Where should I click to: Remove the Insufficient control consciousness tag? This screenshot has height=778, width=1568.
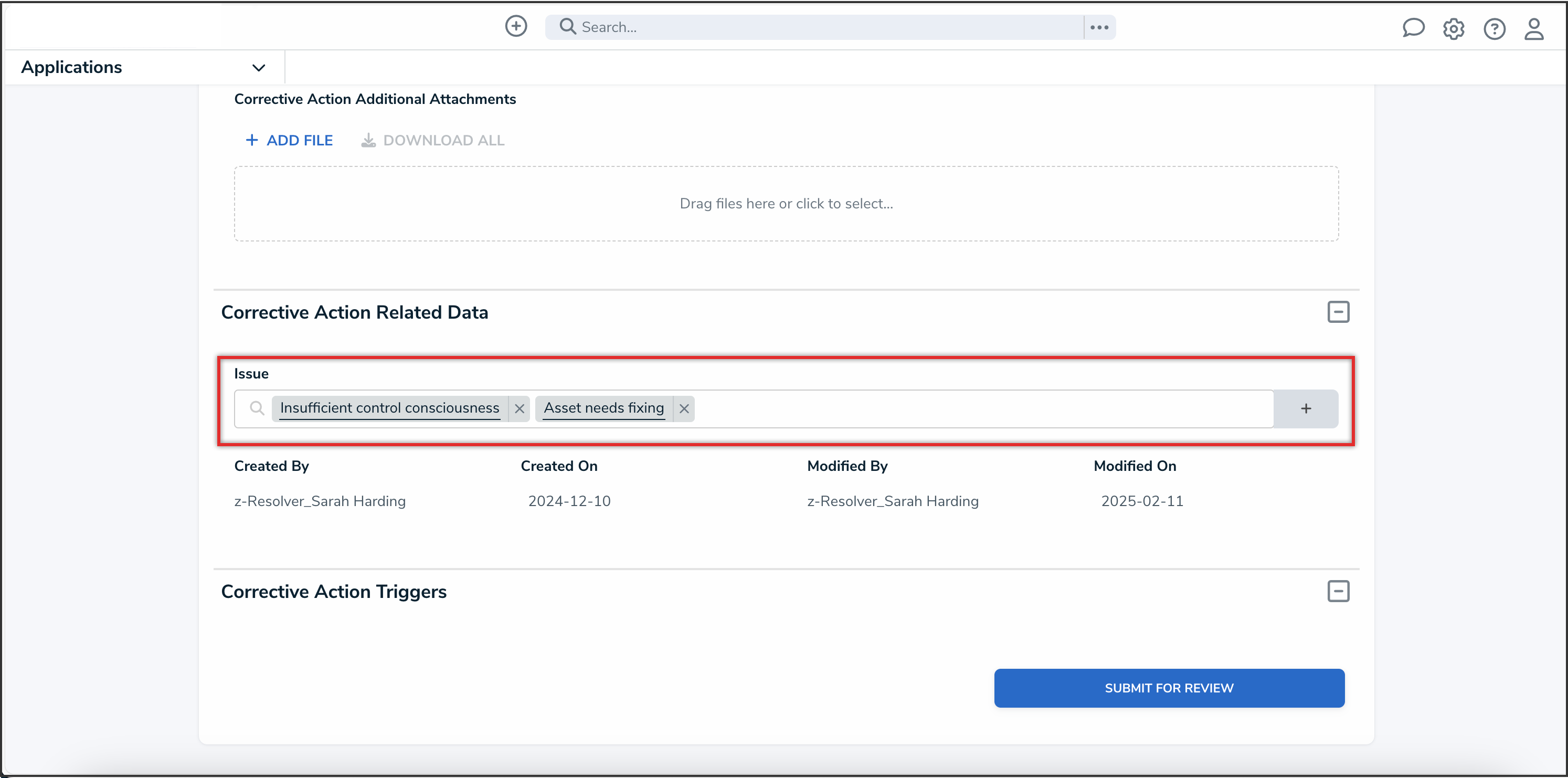[x=519, y=408]
